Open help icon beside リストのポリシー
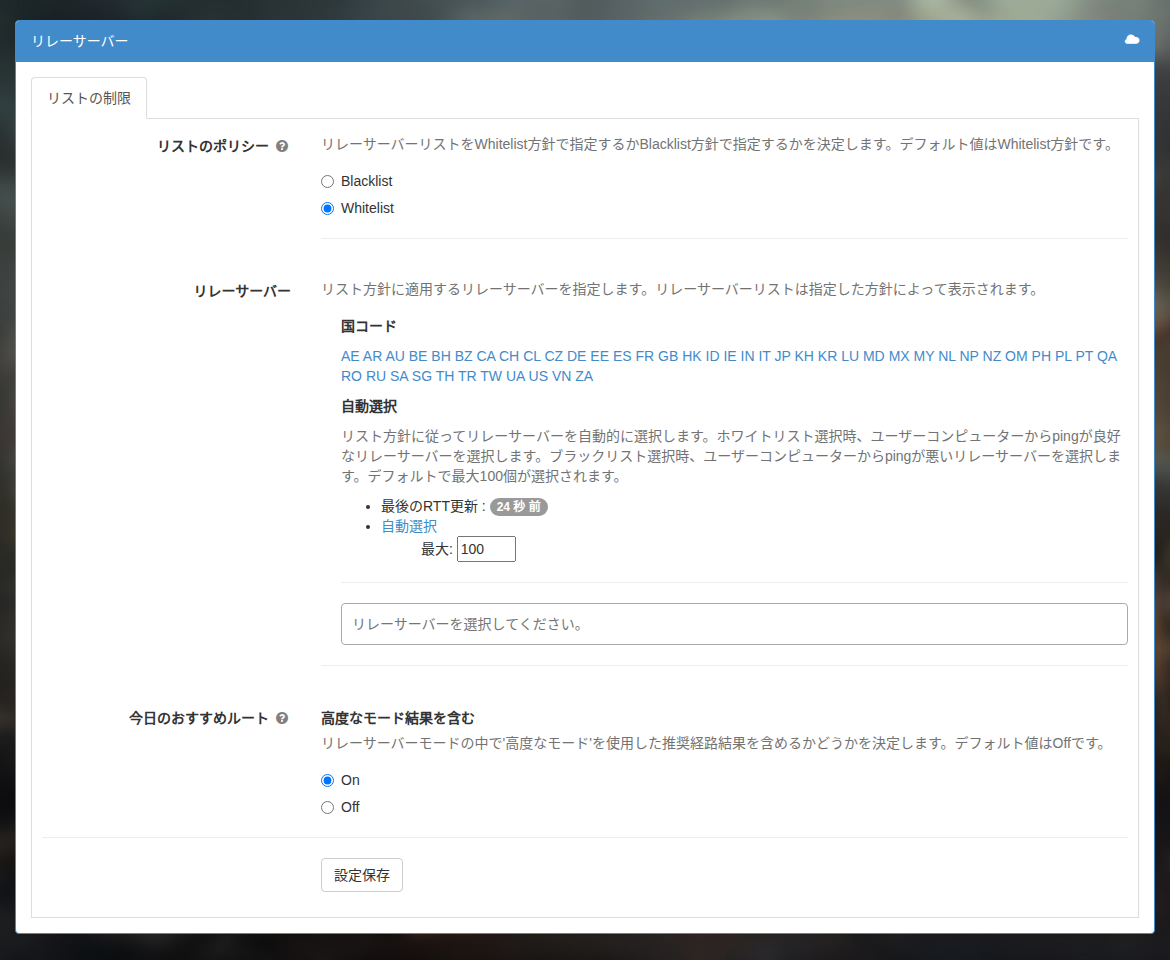Image resolution: width=1170 pixels, height=974 pixels. [x=282, y=146]
